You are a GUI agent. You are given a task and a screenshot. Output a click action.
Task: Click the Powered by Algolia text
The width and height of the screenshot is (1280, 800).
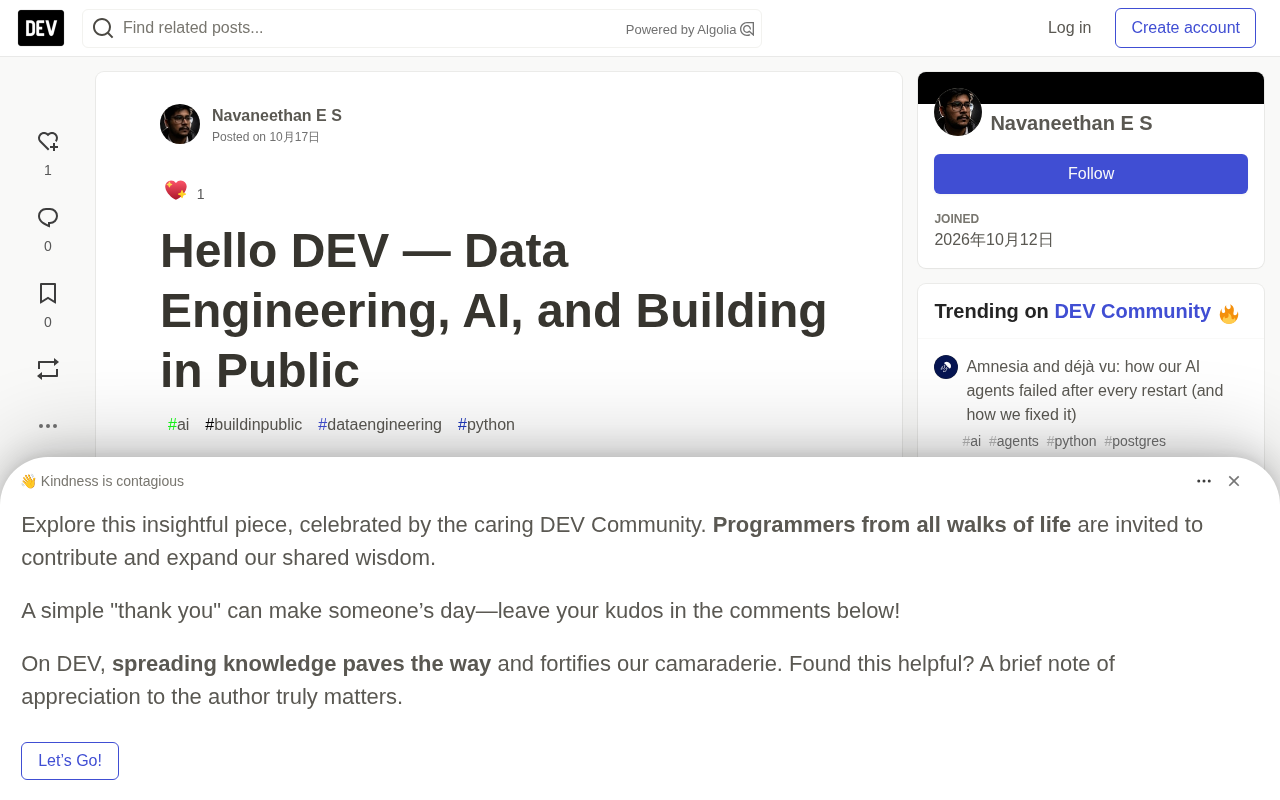681,30
